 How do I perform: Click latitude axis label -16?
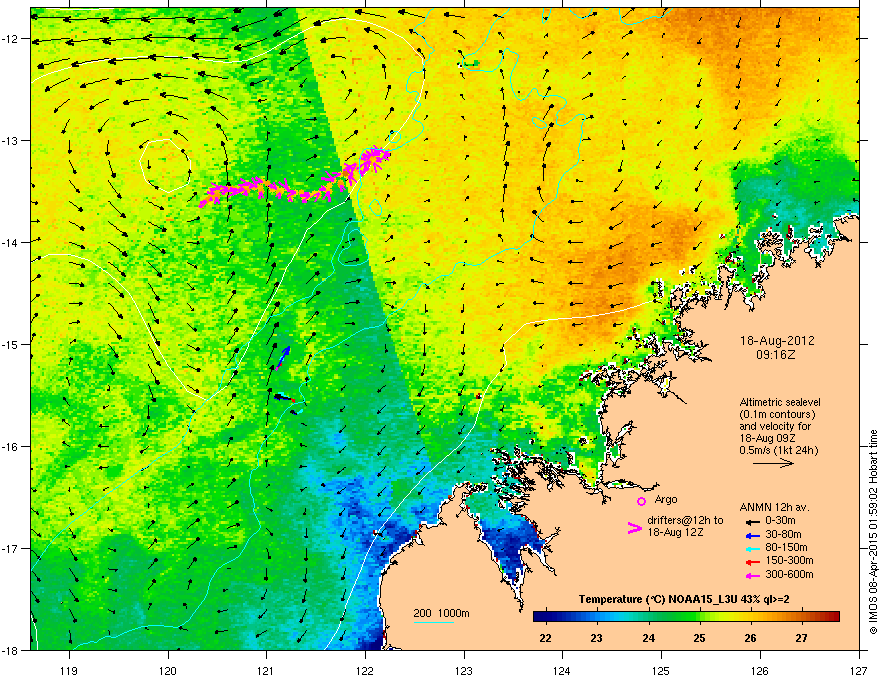pos(11,447)
